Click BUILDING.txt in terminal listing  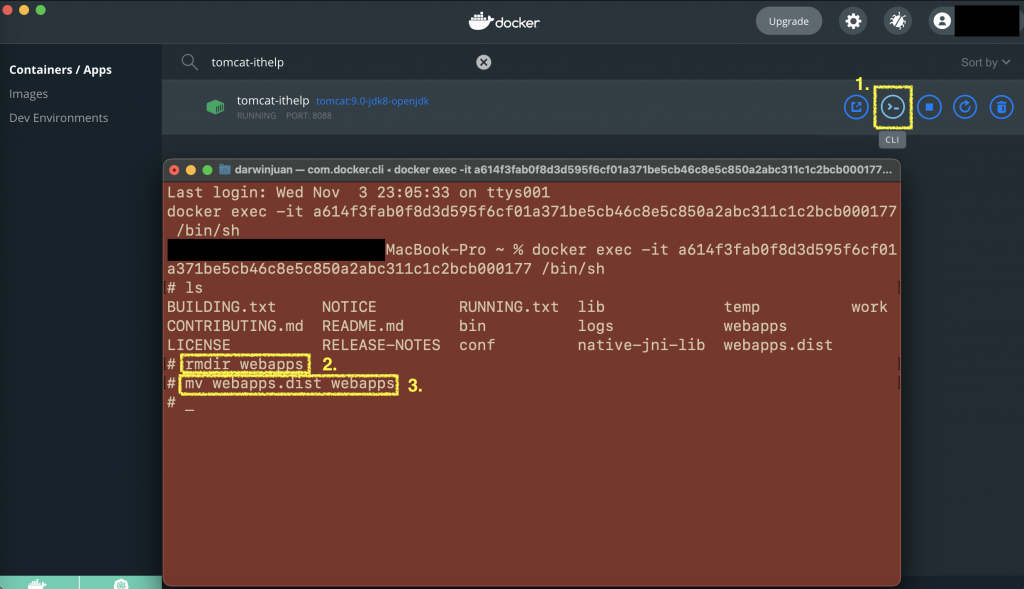coord(221,307)
